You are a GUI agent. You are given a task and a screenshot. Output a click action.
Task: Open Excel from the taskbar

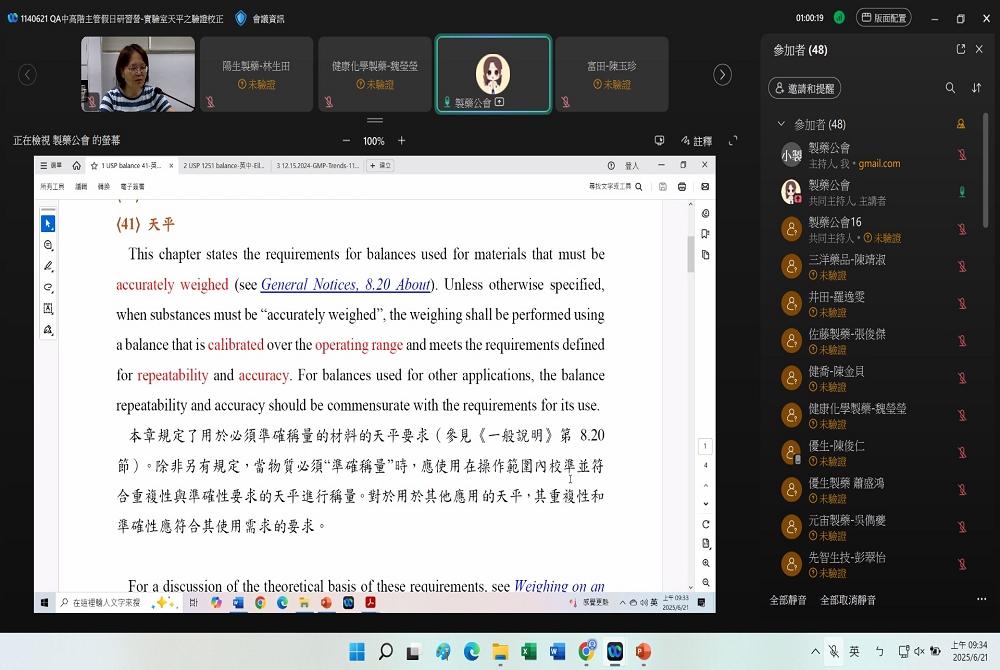click(529, 652)
